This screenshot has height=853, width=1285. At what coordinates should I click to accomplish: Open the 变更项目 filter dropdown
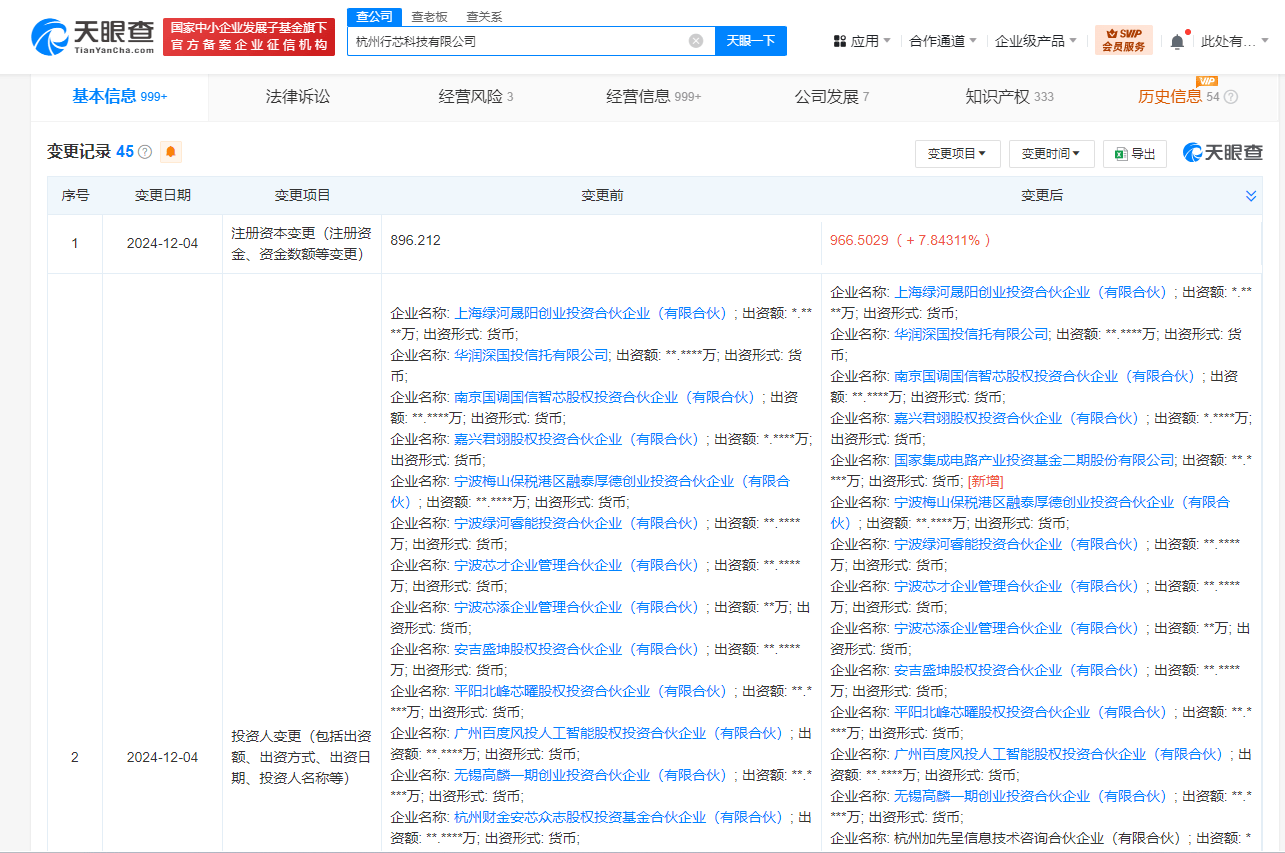pyautogui.click(x=956, y=153)
